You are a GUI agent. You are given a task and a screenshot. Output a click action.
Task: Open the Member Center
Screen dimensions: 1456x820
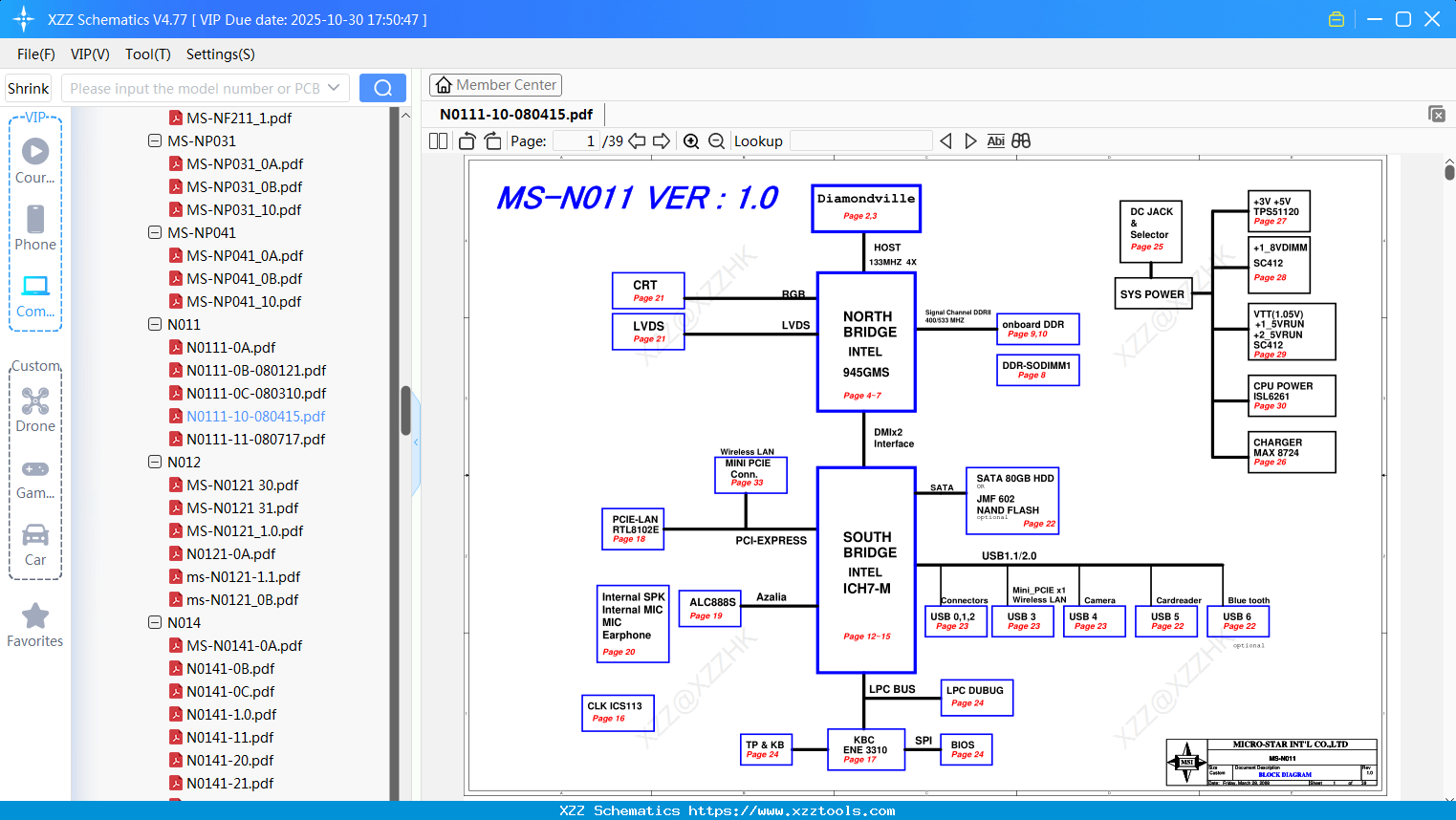495,85
